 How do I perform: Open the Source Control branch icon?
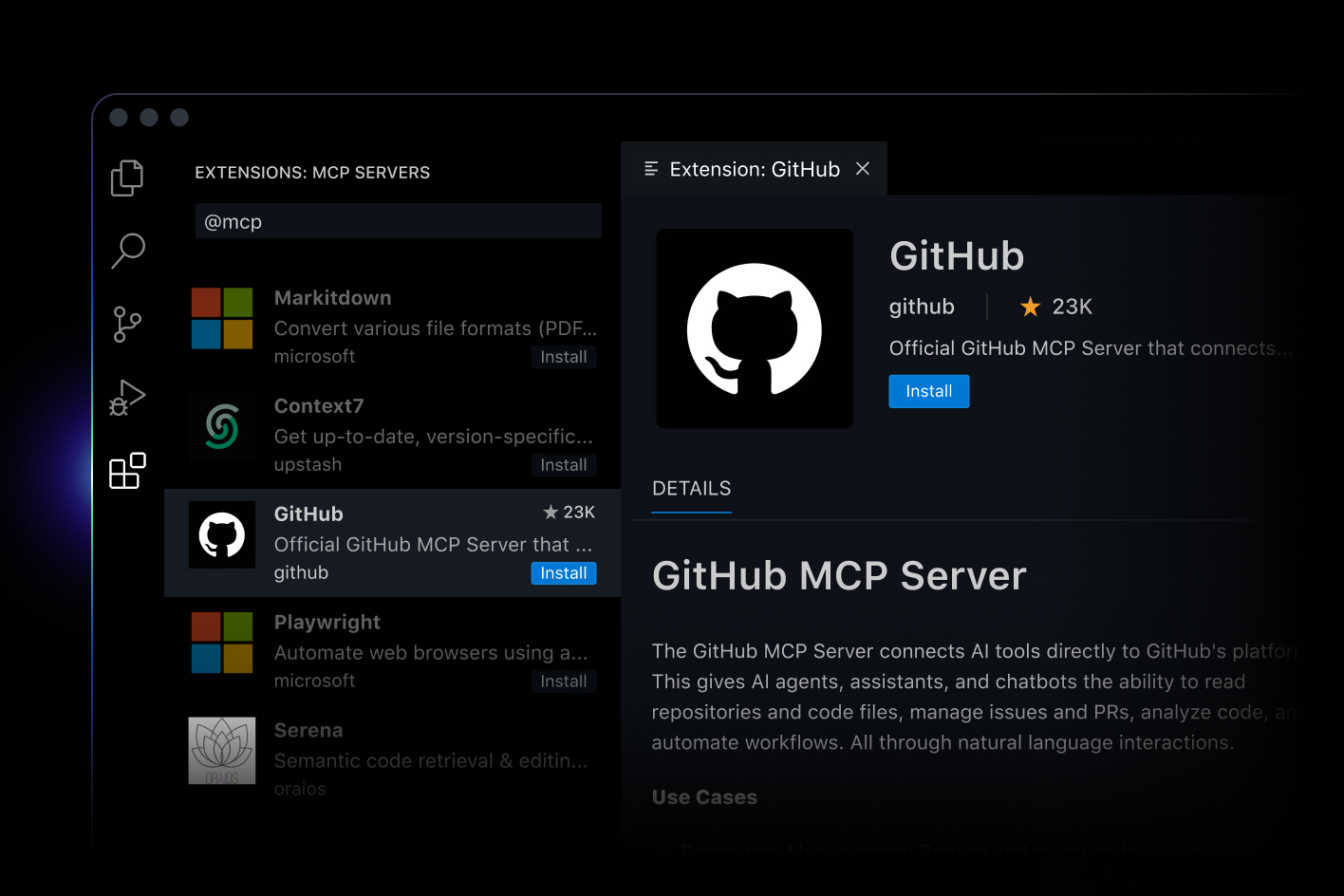click(127, 324)
